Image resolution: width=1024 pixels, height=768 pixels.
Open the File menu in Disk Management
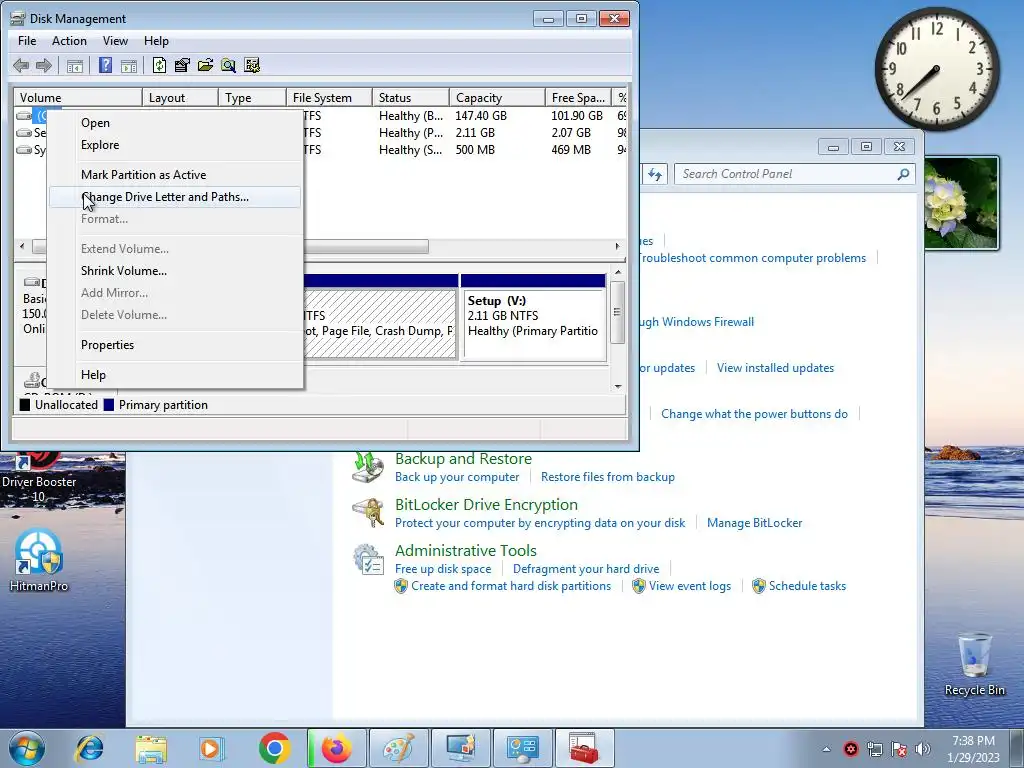(x=27, y=40)
